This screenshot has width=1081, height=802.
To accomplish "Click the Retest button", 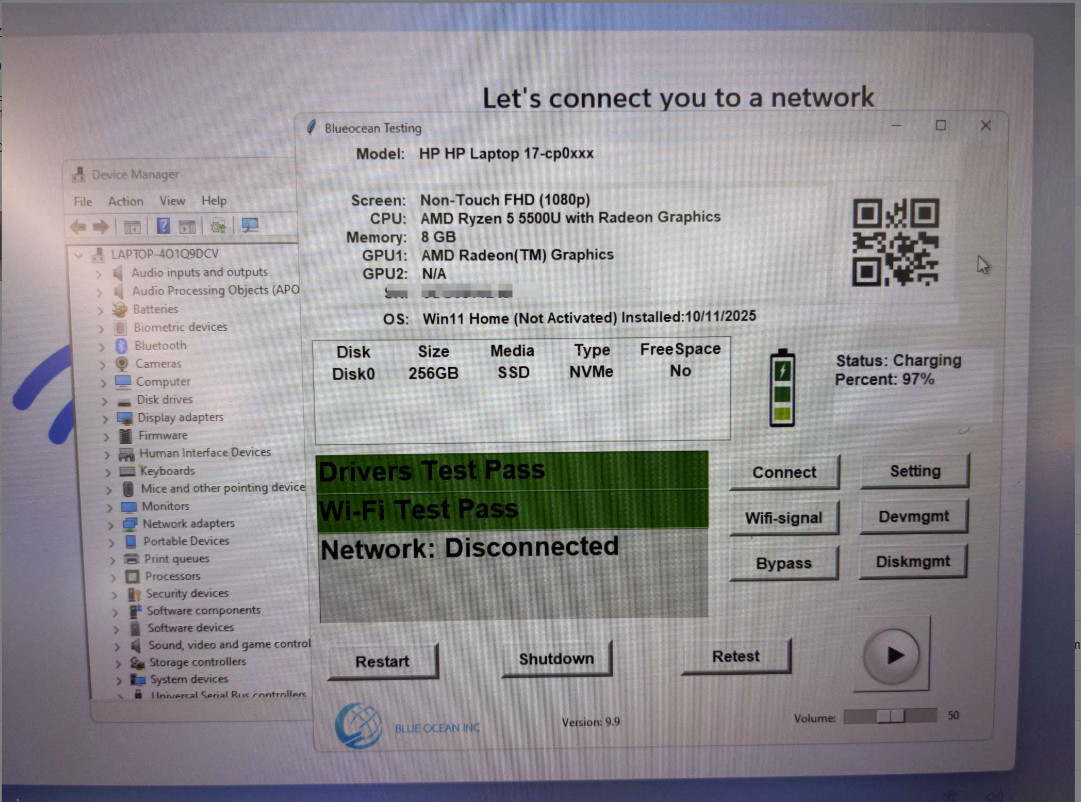I will (736, 656).
